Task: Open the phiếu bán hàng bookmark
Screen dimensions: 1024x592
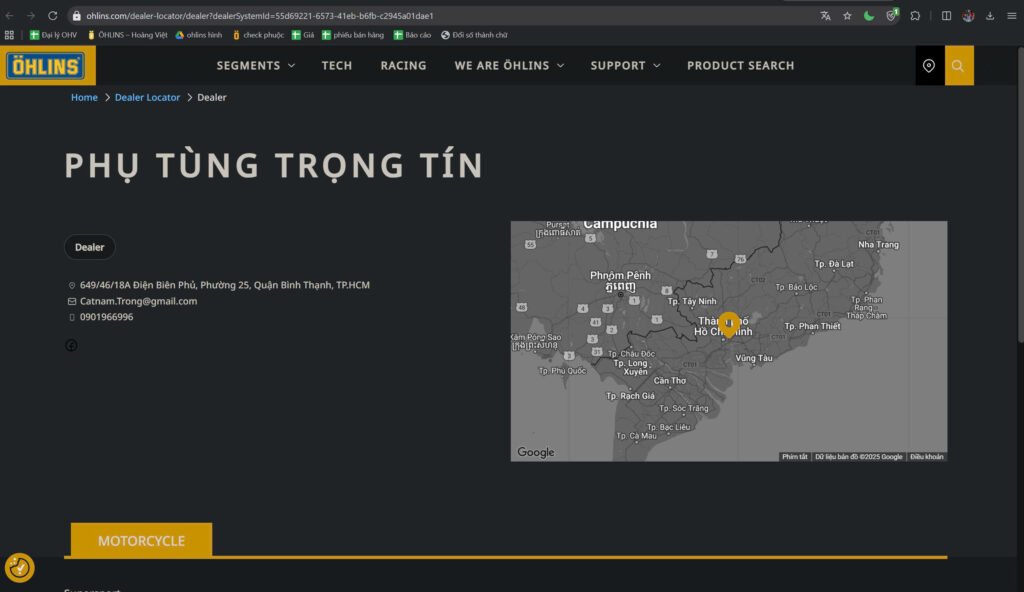Action: pyautogui.click(x=353, y=35)
